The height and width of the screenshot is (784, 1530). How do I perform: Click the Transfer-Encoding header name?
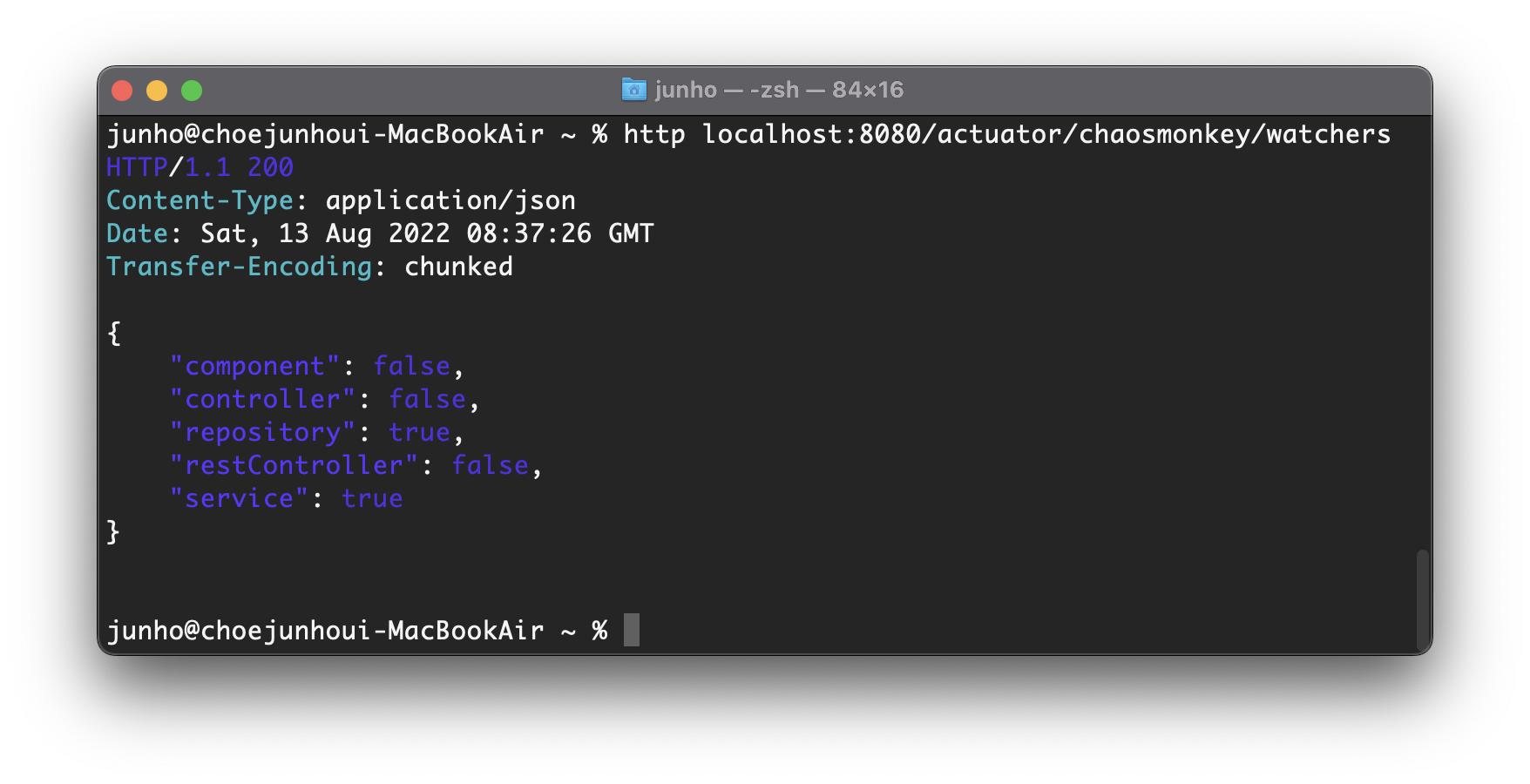[239, 267]
